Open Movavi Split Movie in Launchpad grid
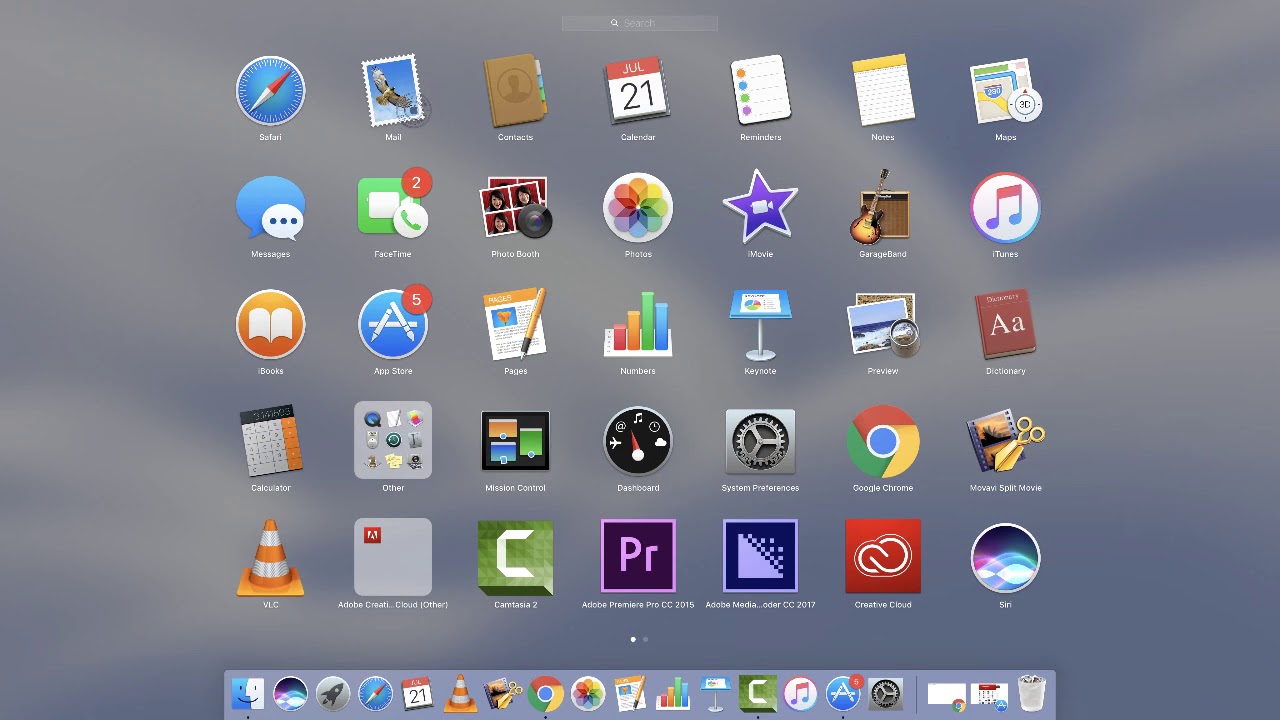This screenshot has height=720, width=1280. click(1005, 441)
